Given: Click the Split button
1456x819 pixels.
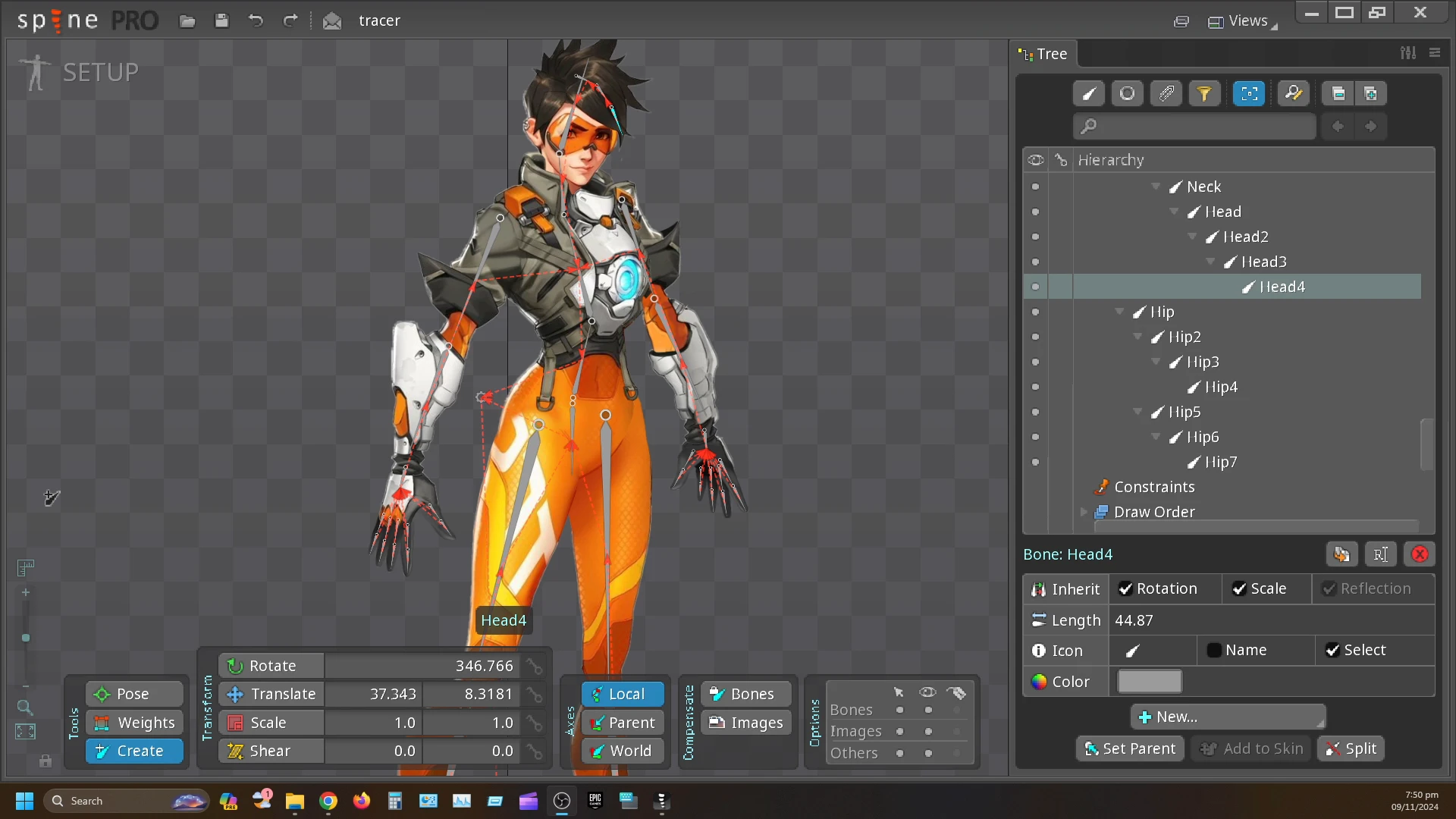Looking at the screenshot, I should tap(1351, 749).
